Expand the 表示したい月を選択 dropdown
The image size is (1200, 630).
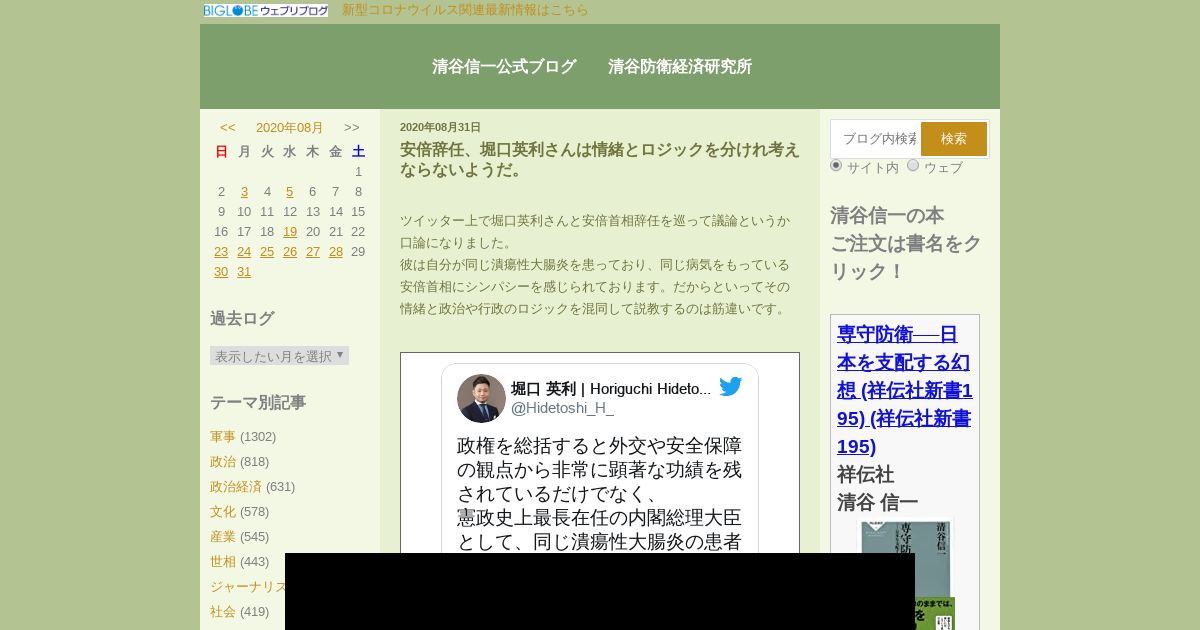click(x=279, y=356)
